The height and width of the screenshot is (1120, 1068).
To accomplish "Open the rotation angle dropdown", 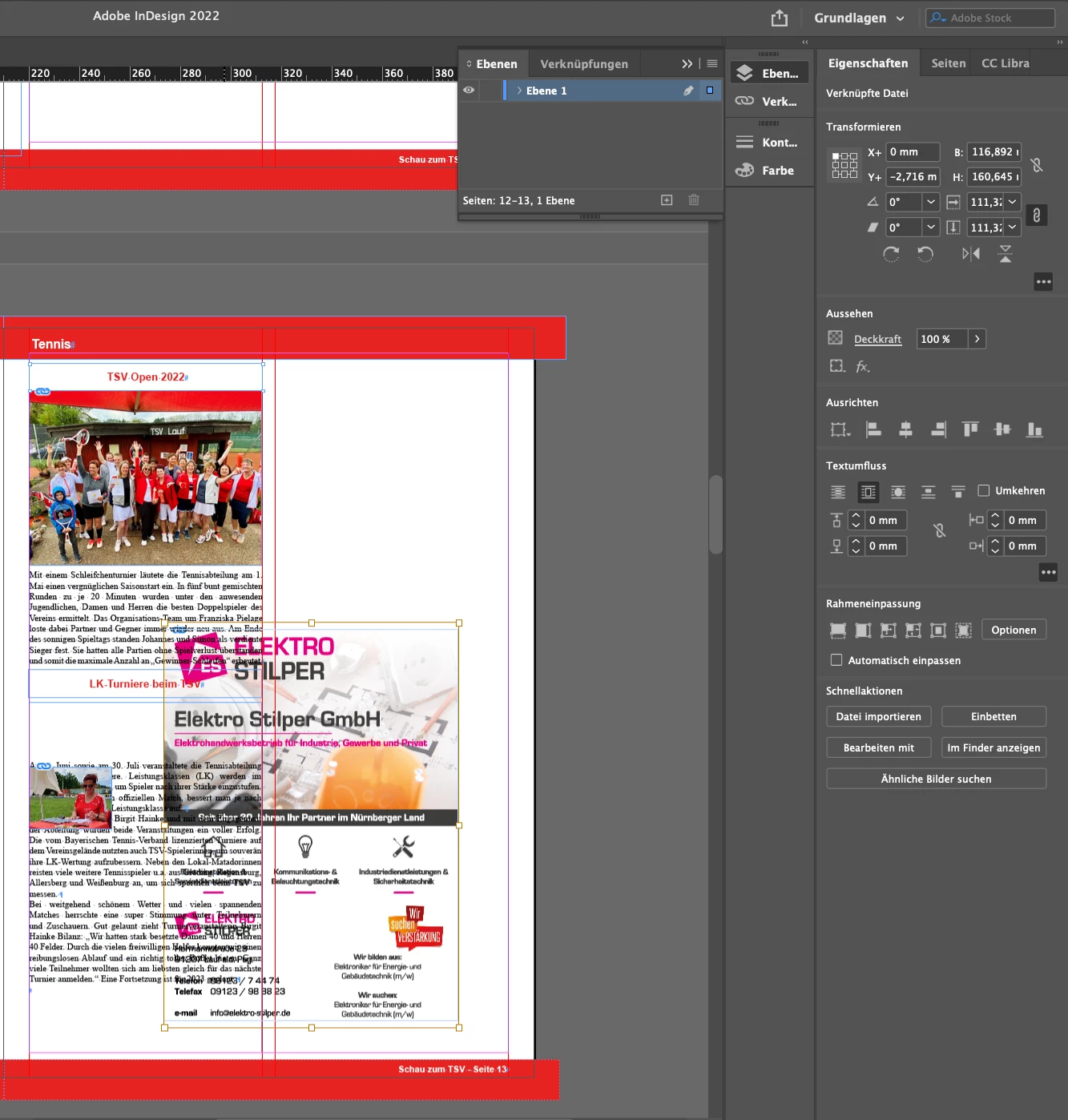I will click(x=931, y=202).
